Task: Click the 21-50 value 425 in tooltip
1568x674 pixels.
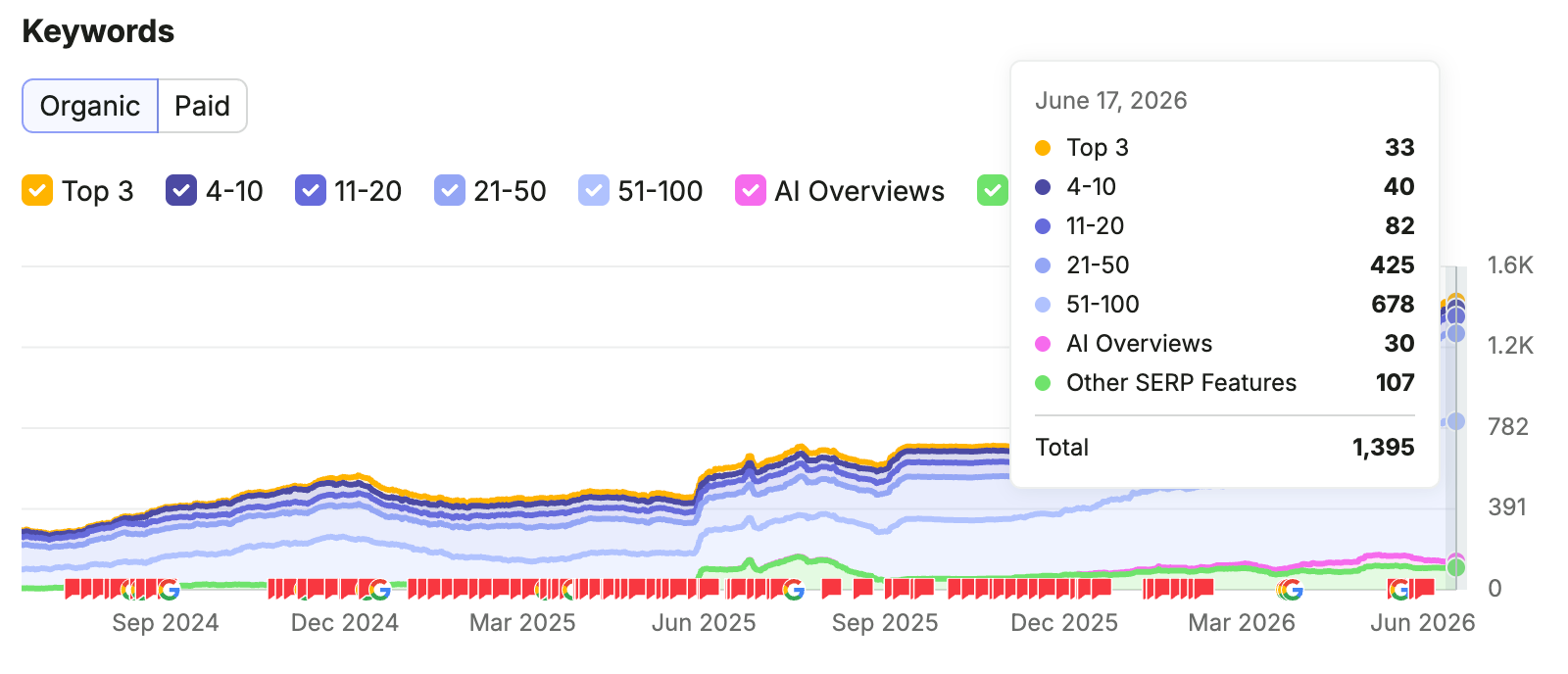Action: point(1393,265)
